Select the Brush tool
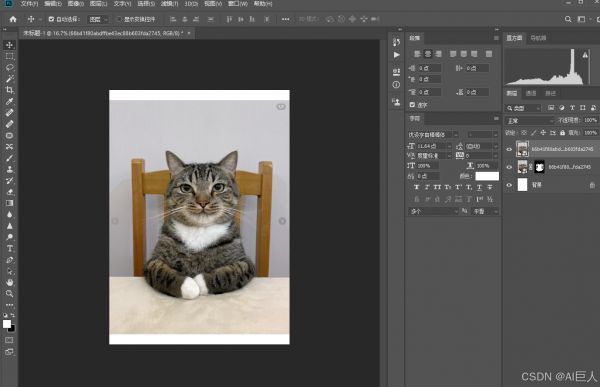This screenshot has width=600, height=387. (9, 158)
